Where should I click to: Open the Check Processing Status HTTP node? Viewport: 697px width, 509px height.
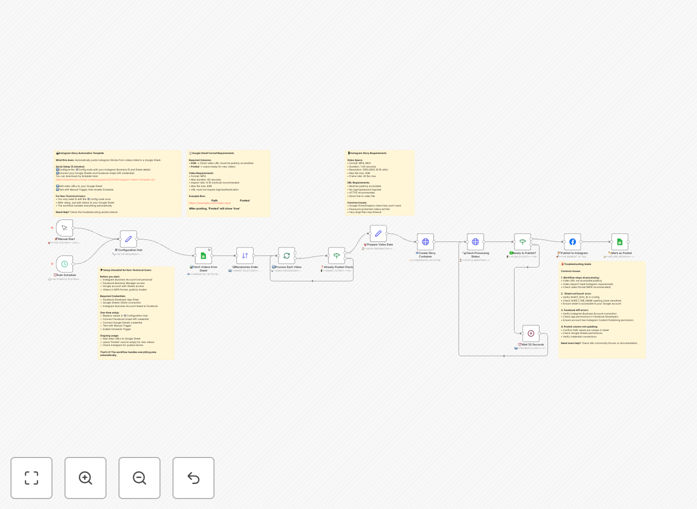(x=475, y=242)
